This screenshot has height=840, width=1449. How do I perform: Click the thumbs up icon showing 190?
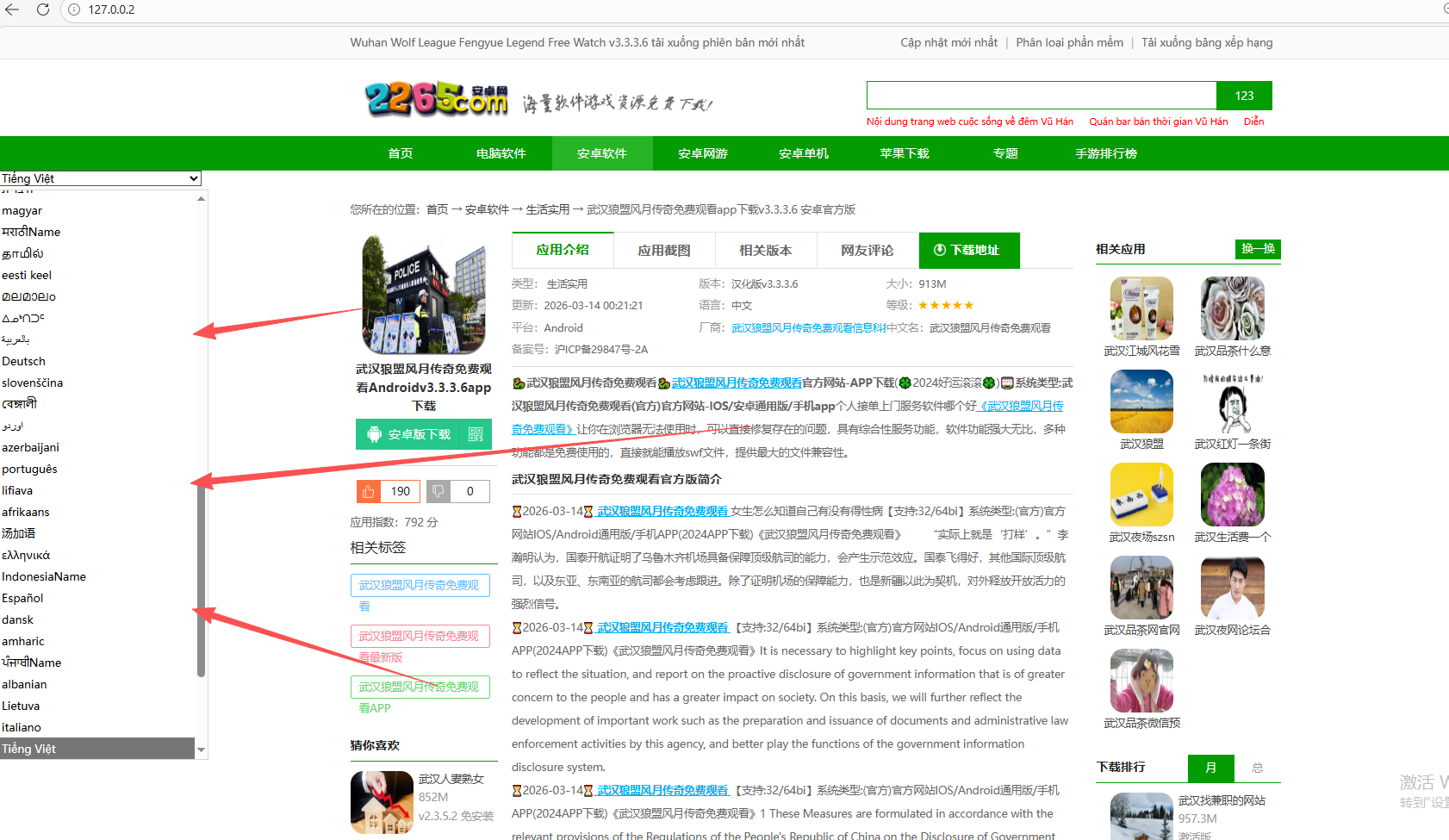(x=368, y=491)
